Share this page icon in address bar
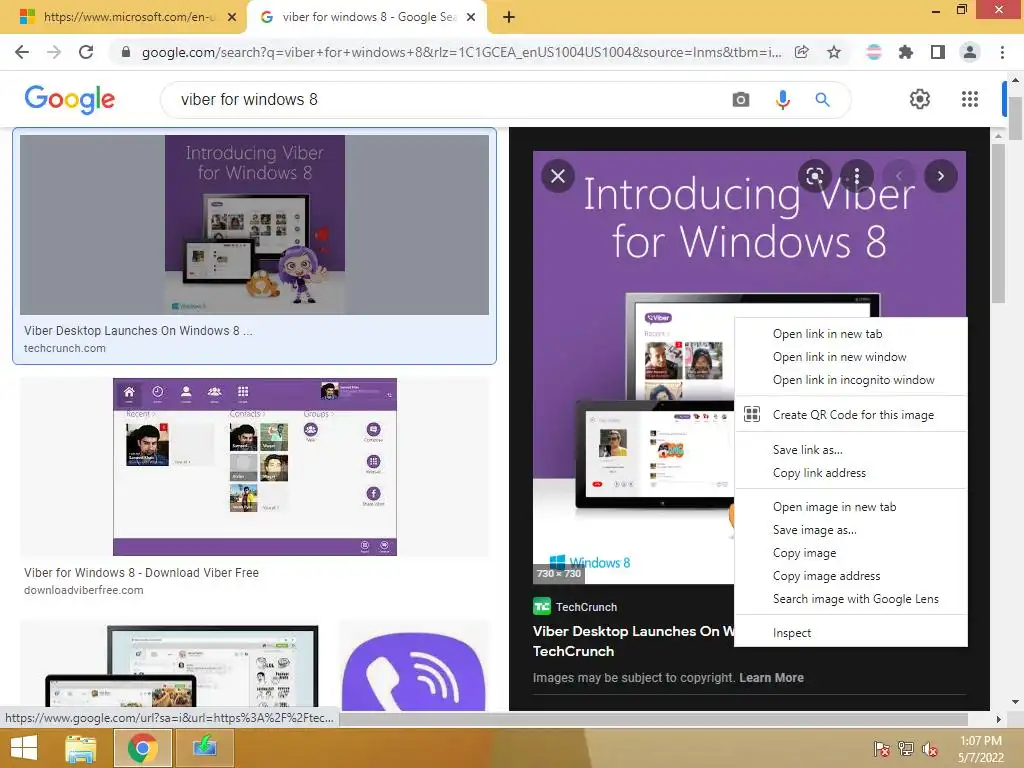Image resolution: width=1024 pixels, height=768 pixels. [802, 52]
